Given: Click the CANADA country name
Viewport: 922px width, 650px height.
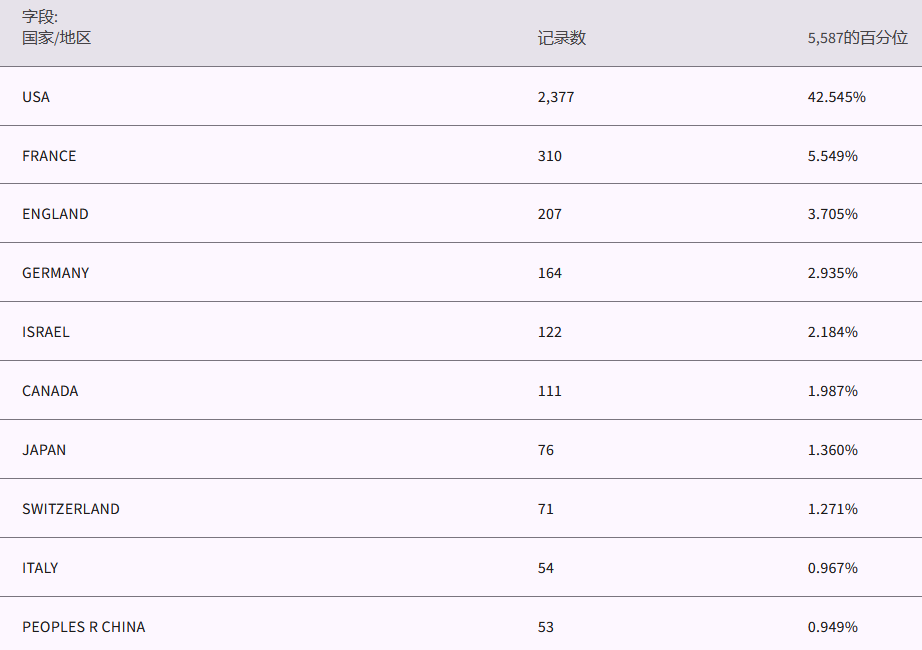Looking at the screenshot, I should [x=50, y=391].
